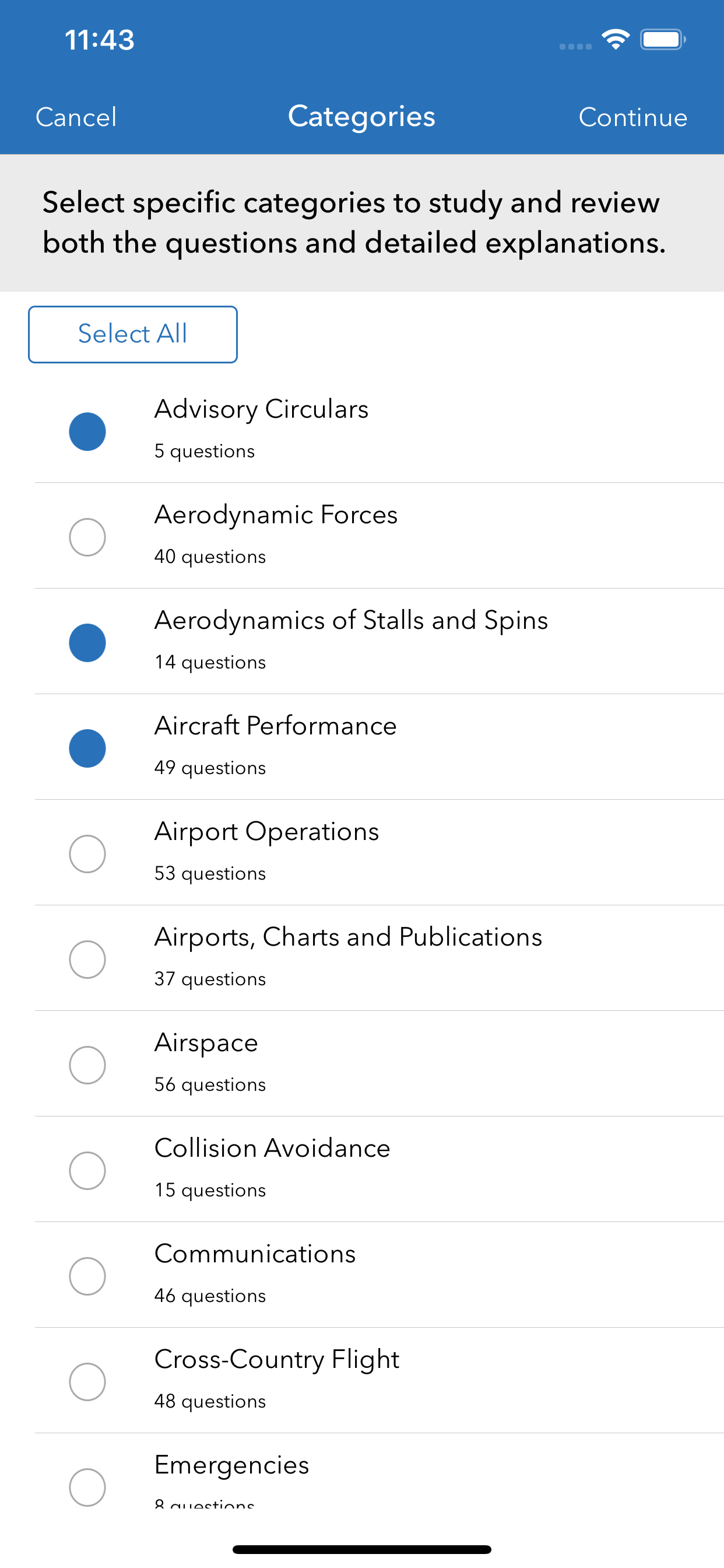Viewport: 724px width, 1568px height.
Task: Tap the battery status icon
Action: point(662,40)
